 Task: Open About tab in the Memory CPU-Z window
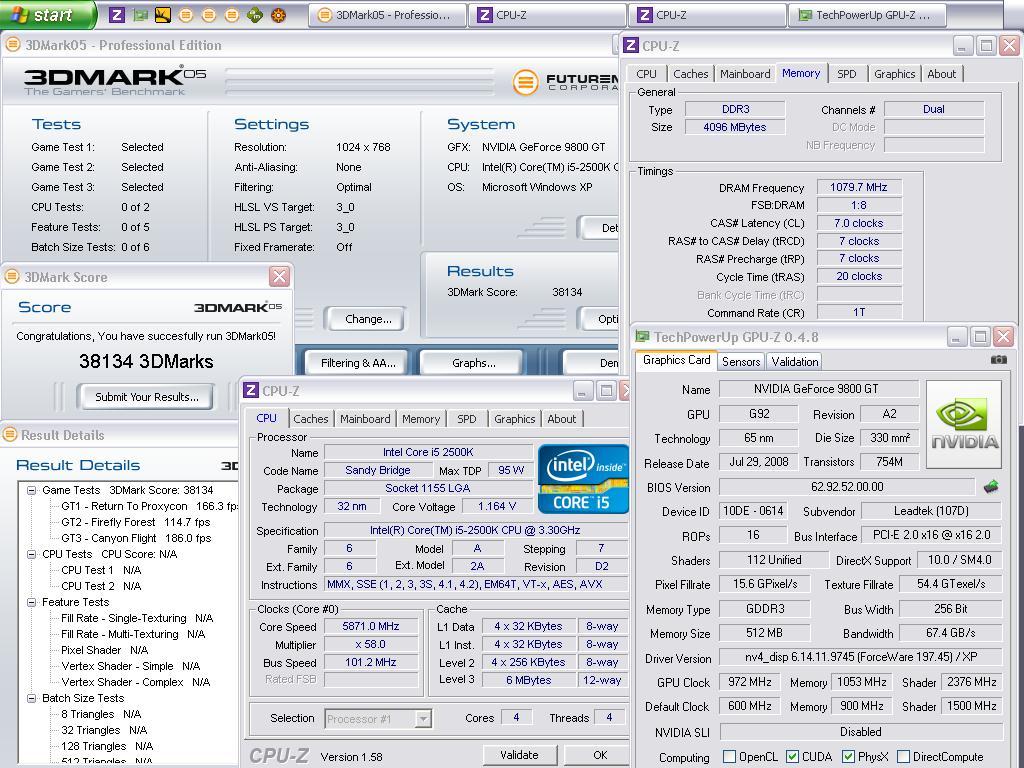941,74
